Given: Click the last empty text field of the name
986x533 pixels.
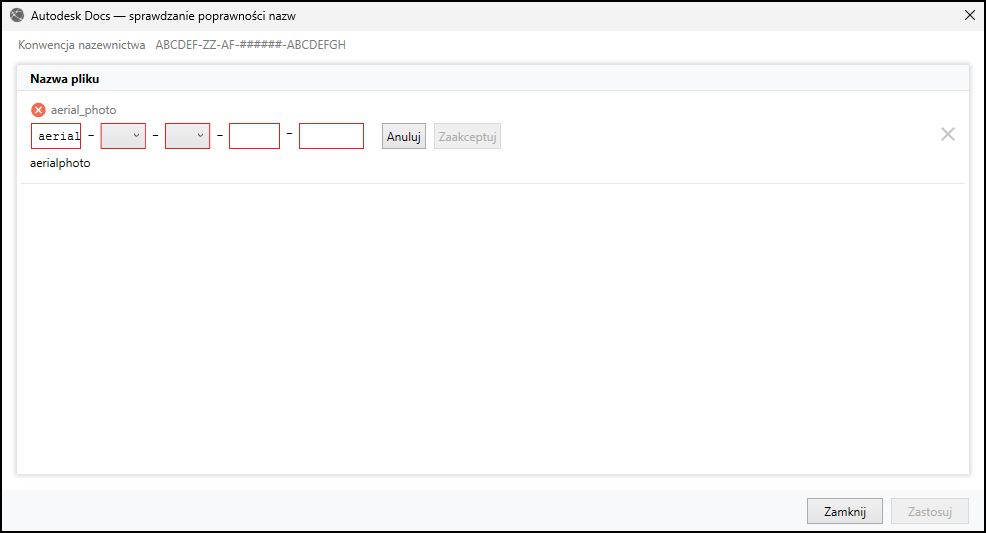Looking at the screenshot, I should pos(331,136).
